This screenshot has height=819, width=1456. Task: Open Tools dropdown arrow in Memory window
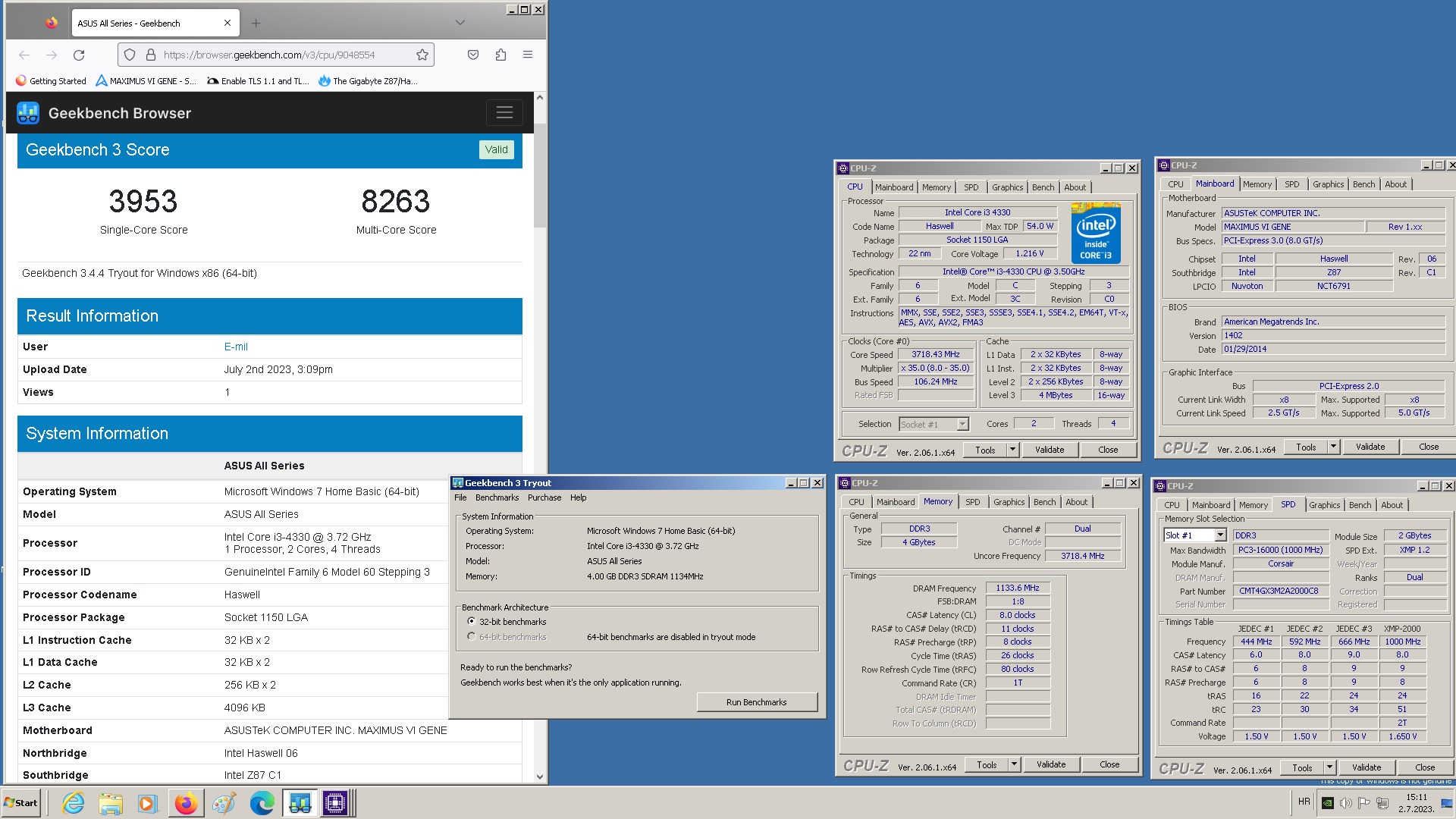click(x=1013, y=764)
